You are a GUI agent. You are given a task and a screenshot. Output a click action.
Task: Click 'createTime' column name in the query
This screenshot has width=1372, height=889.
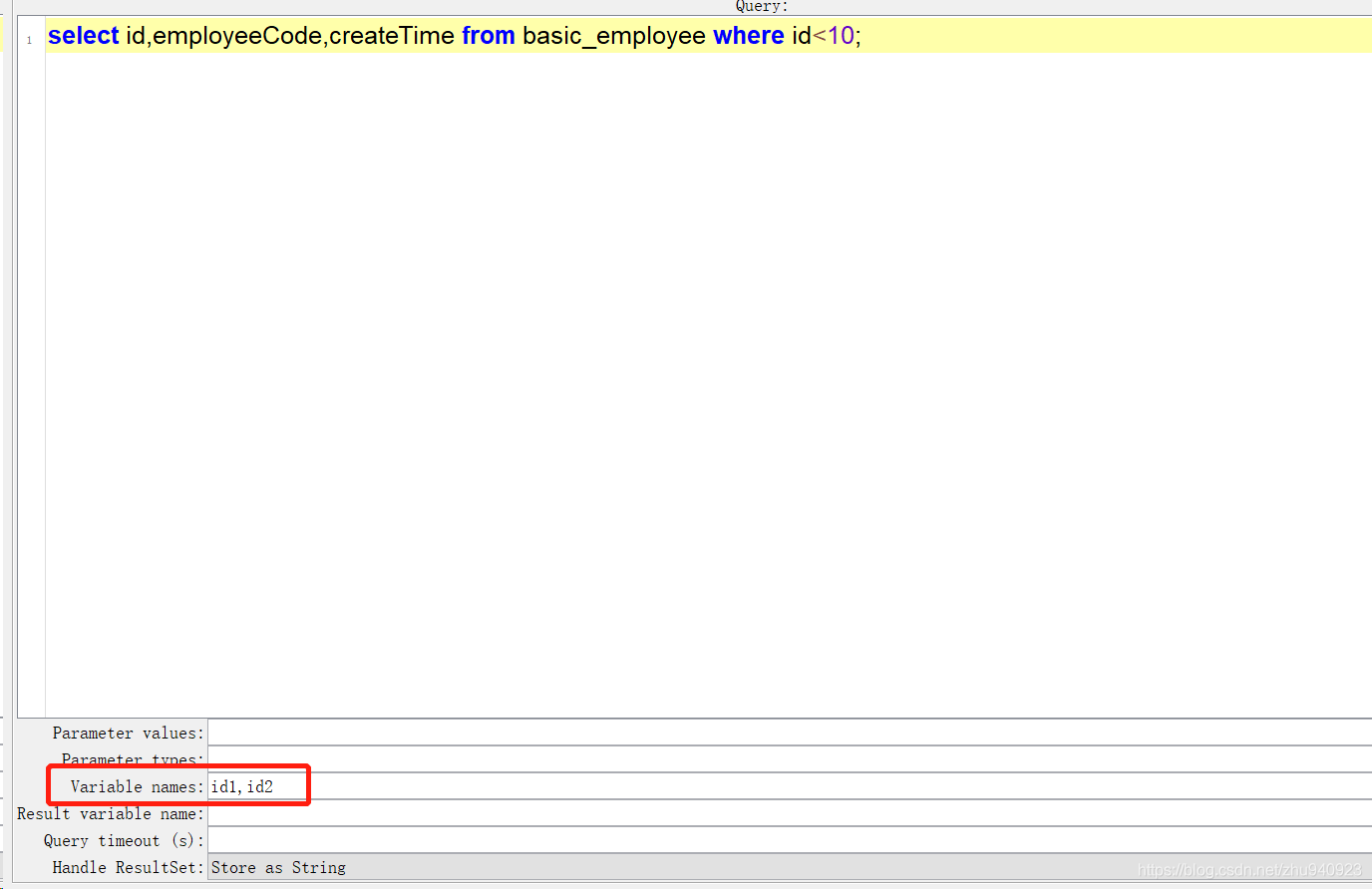tap(392, 36)
